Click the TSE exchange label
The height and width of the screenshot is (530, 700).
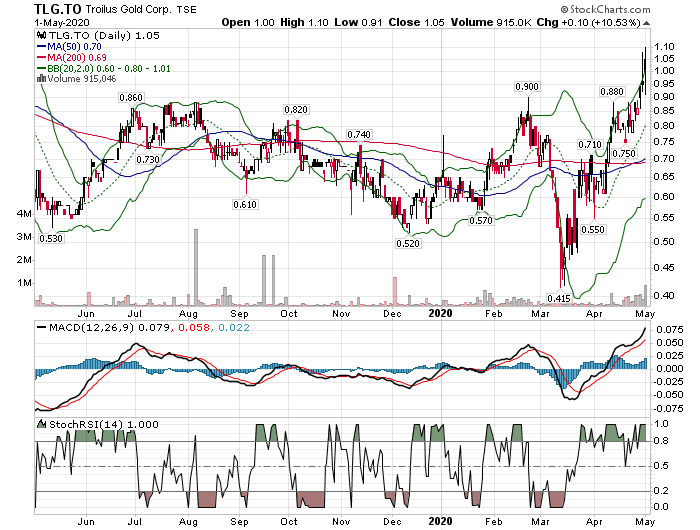187,10
